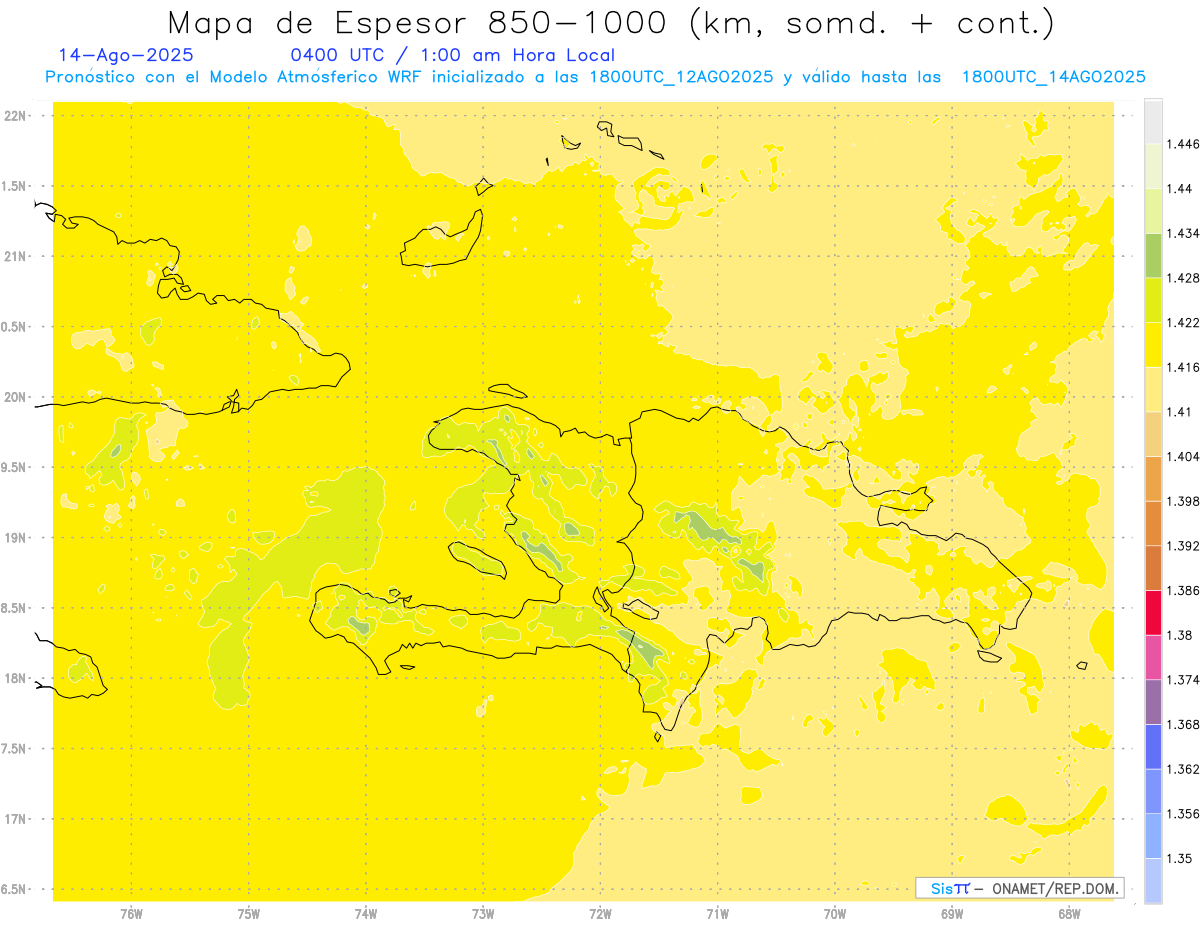Click the '68W' longitude label
Screen dimensions: 1200x927
[1069, 913]
